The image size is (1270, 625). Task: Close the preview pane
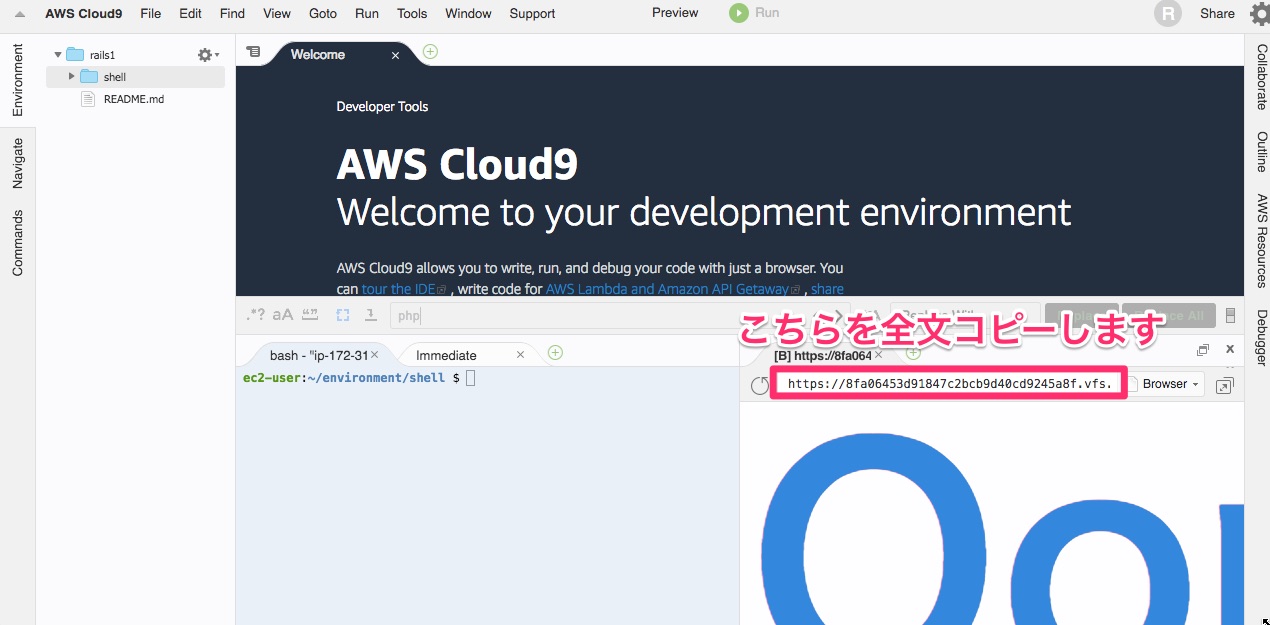click(x=1230, y=349)
